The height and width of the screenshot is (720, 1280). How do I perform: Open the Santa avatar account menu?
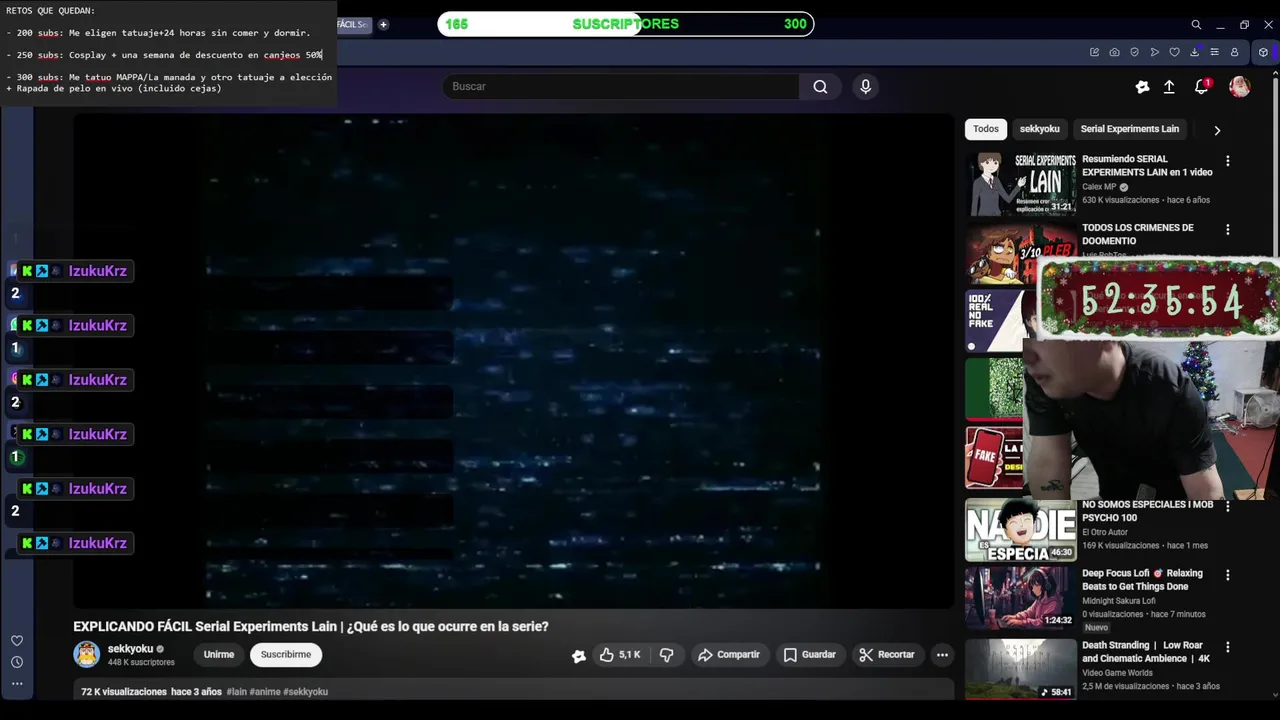(x=1239, y=87)
